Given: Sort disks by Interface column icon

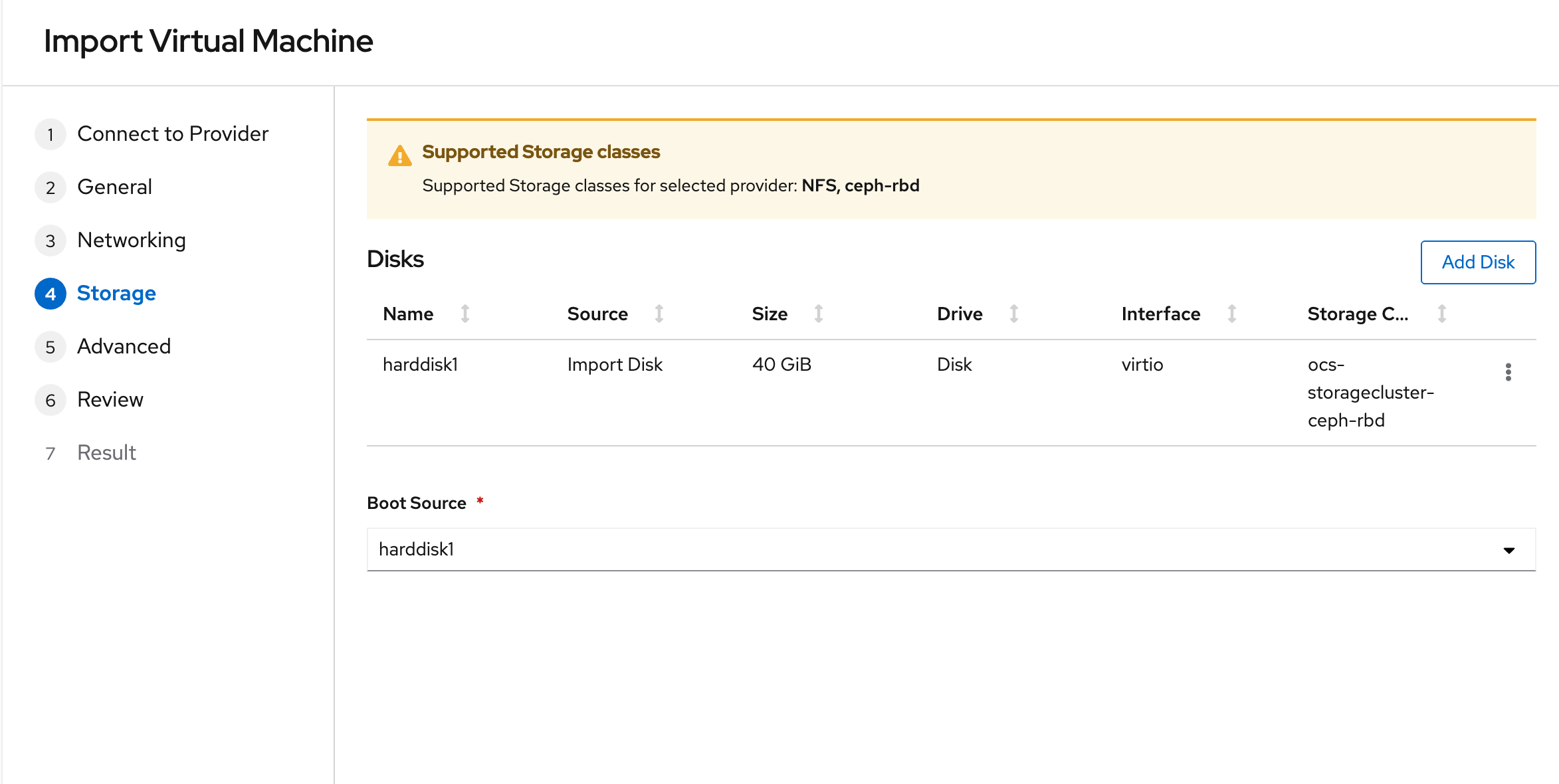Looking at the screenshot, I should tap(1231, 314).
